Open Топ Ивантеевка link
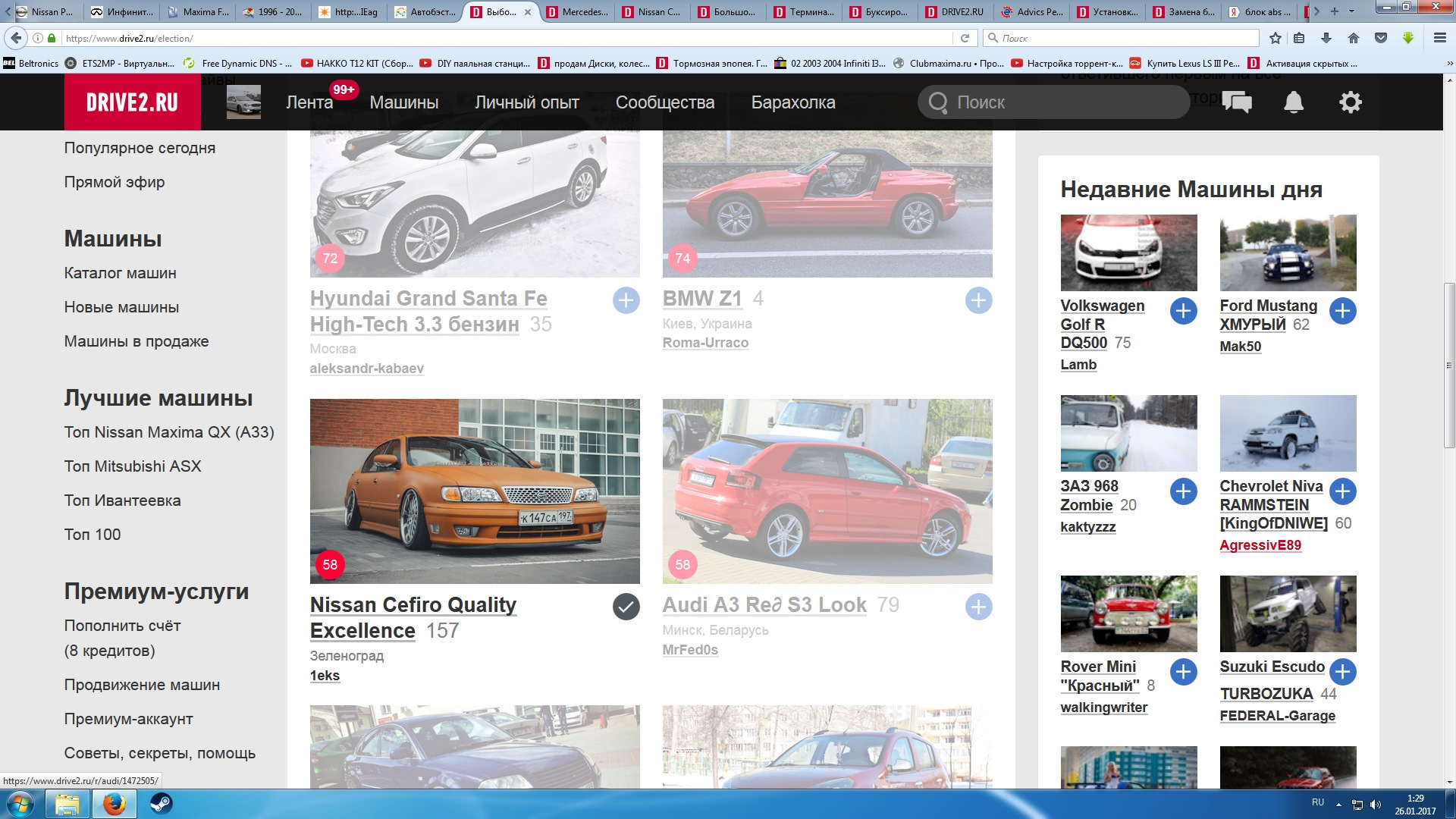The height and width of the screenshot is (819, 1456). click(122, 500)
